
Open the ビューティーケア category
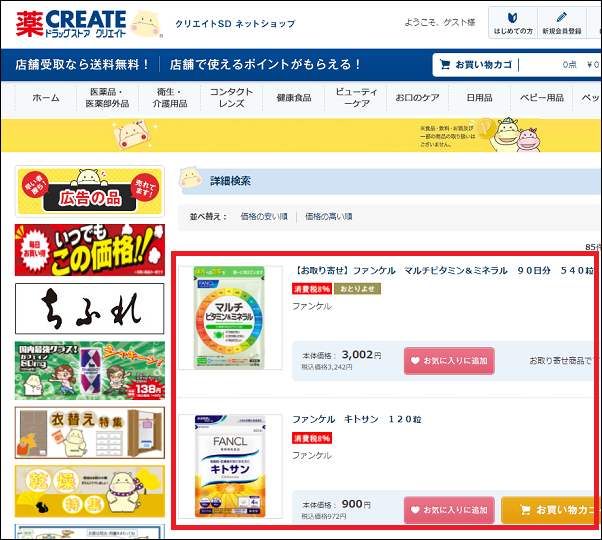(x=356, y=98)
